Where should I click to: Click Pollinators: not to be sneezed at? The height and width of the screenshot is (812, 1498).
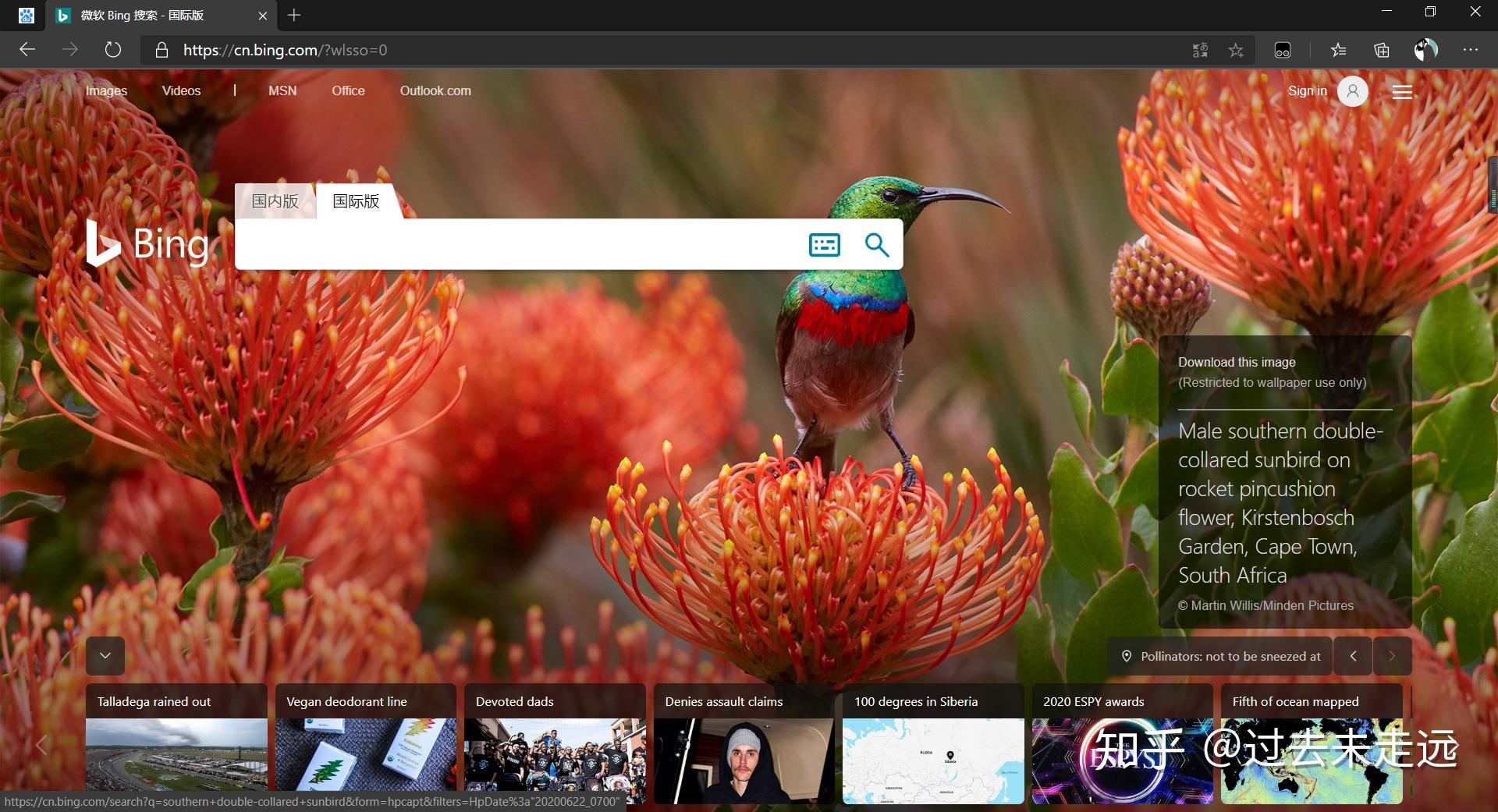tap(1230, 657)
